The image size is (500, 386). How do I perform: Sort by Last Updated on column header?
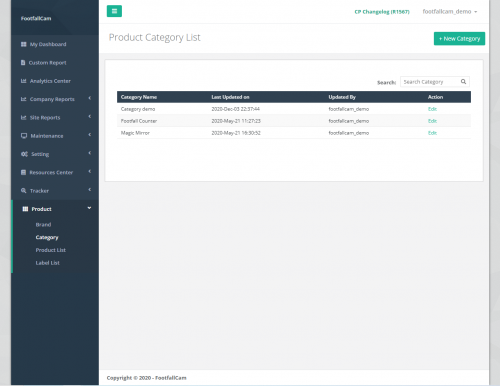point(230,97)
